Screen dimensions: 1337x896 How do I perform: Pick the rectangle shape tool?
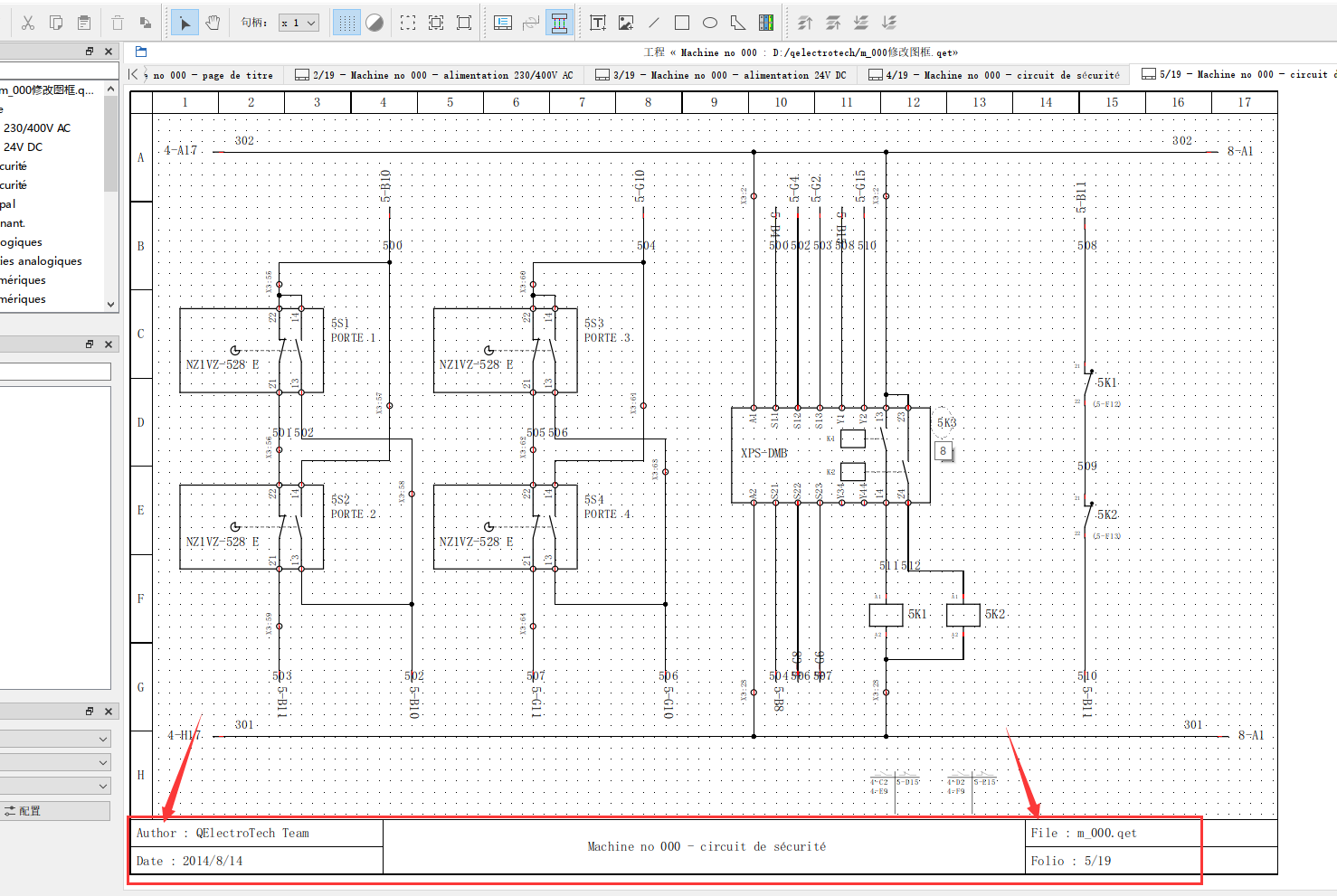click(682, 23)
